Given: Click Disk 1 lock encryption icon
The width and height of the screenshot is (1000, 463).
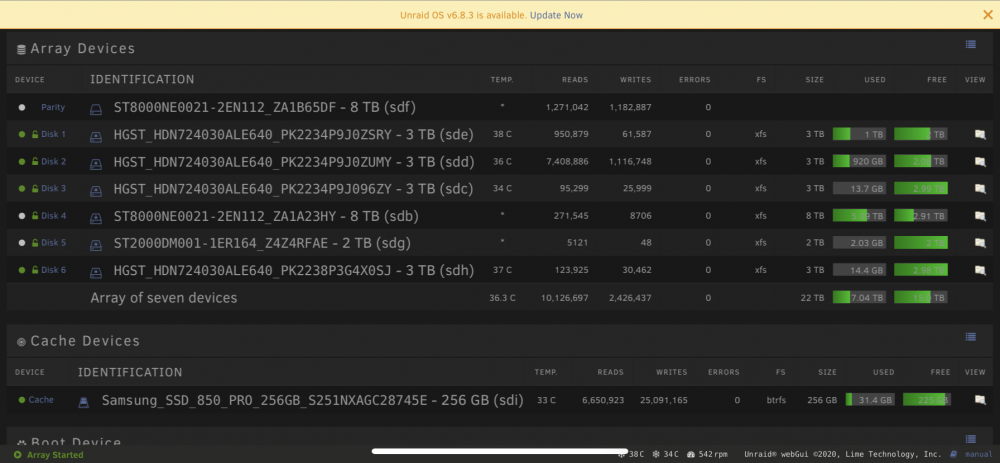Looking at the screenshot, I should coord(35,135).
